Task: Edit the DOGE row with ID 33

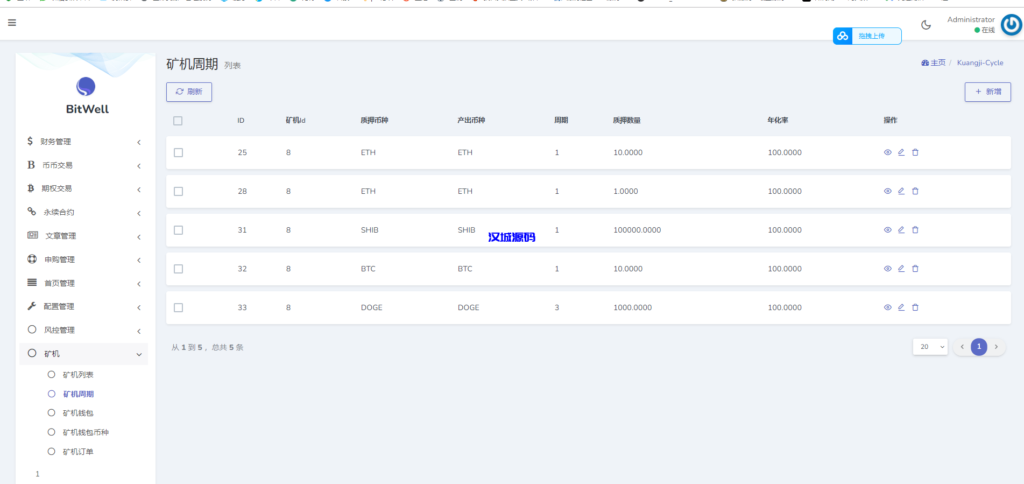Action: coord(901,307)
